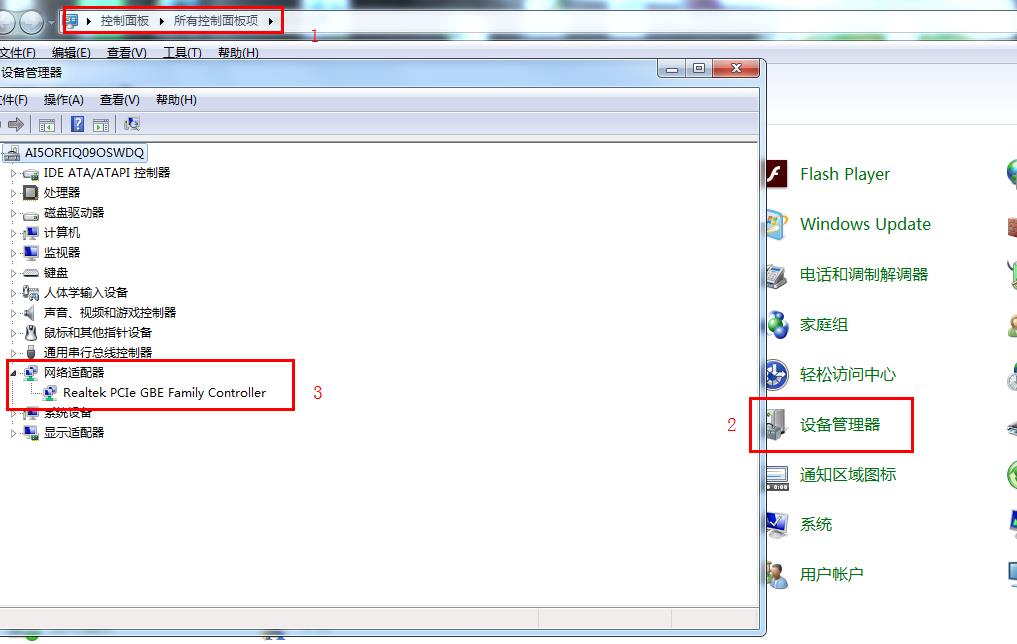This screenshot has width=1017, height=644.
Task: Click the 设备管理器 icon in Control Panel
Action: [776, 425]
